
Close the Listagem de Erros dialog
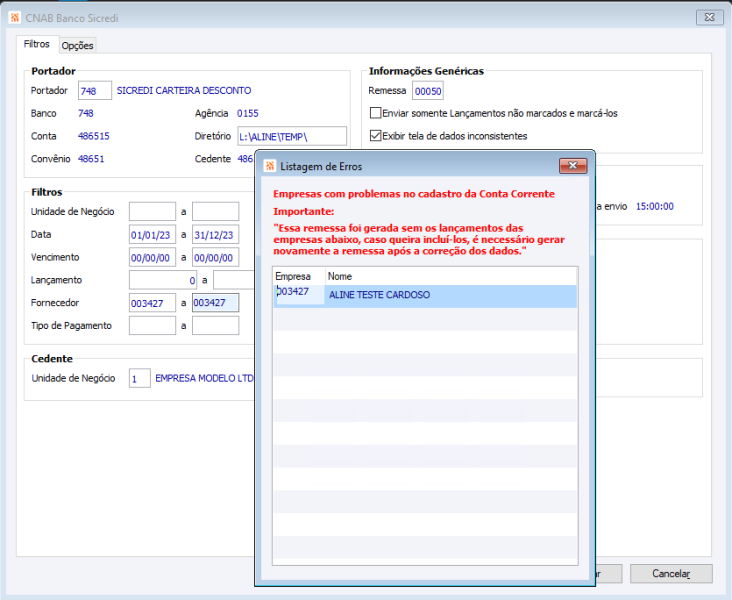[572, 165]
